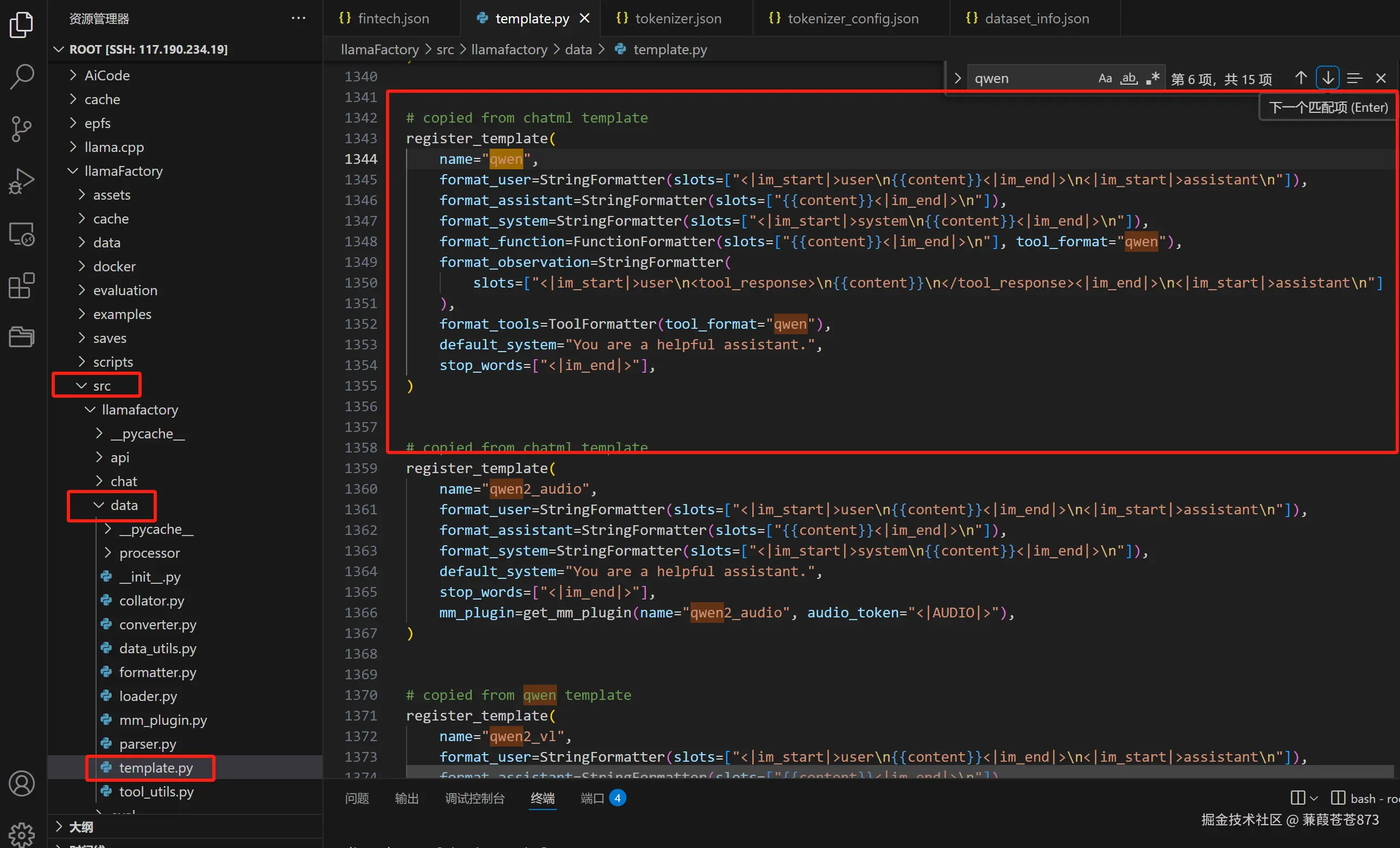Open the Remote Explorer view
This screenshot has width=1400, height=848.
(x=22, y=233)
